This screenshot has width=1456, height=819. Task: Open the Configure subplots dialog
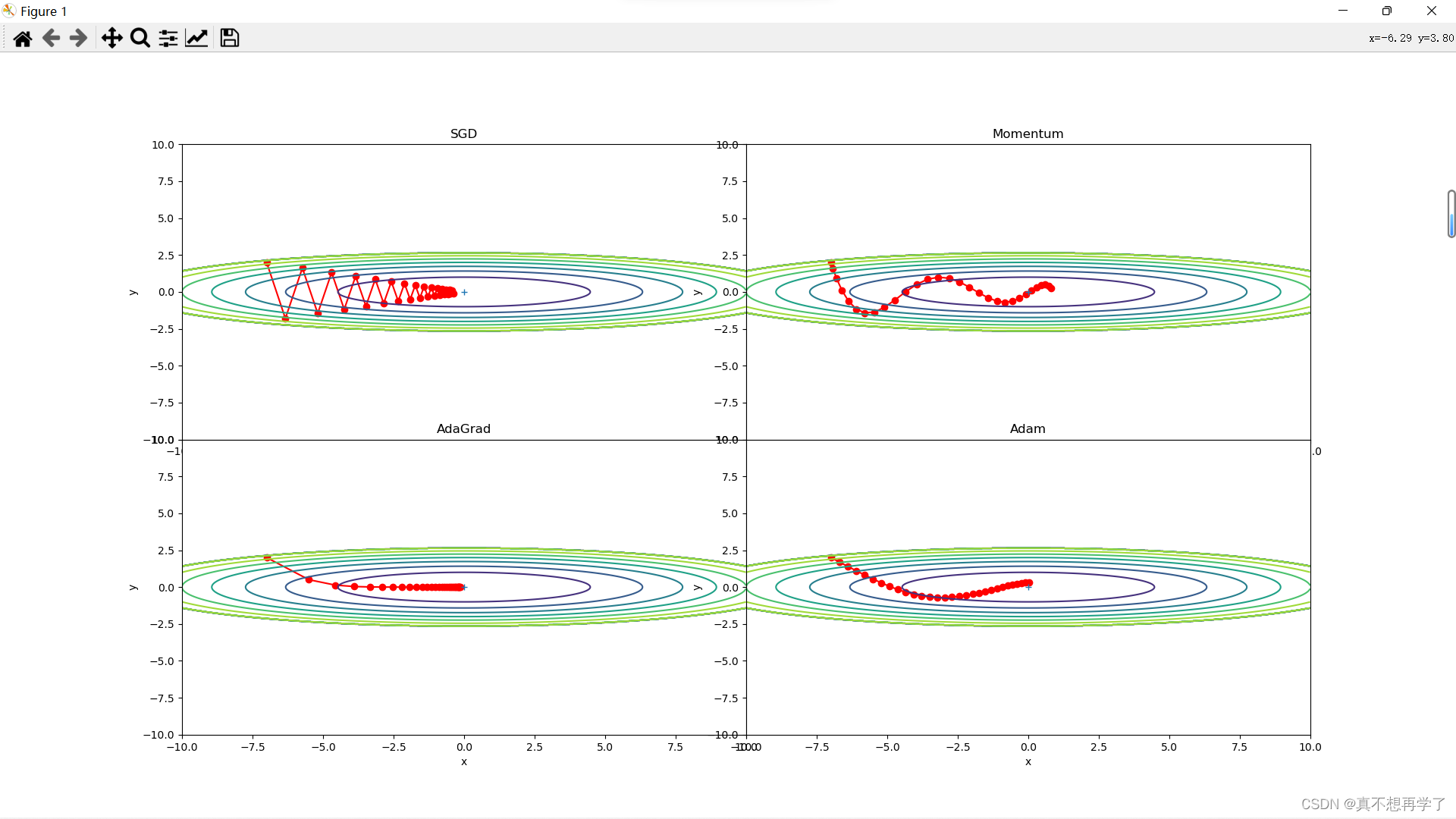pyautogui.click(x=168, y=38)
